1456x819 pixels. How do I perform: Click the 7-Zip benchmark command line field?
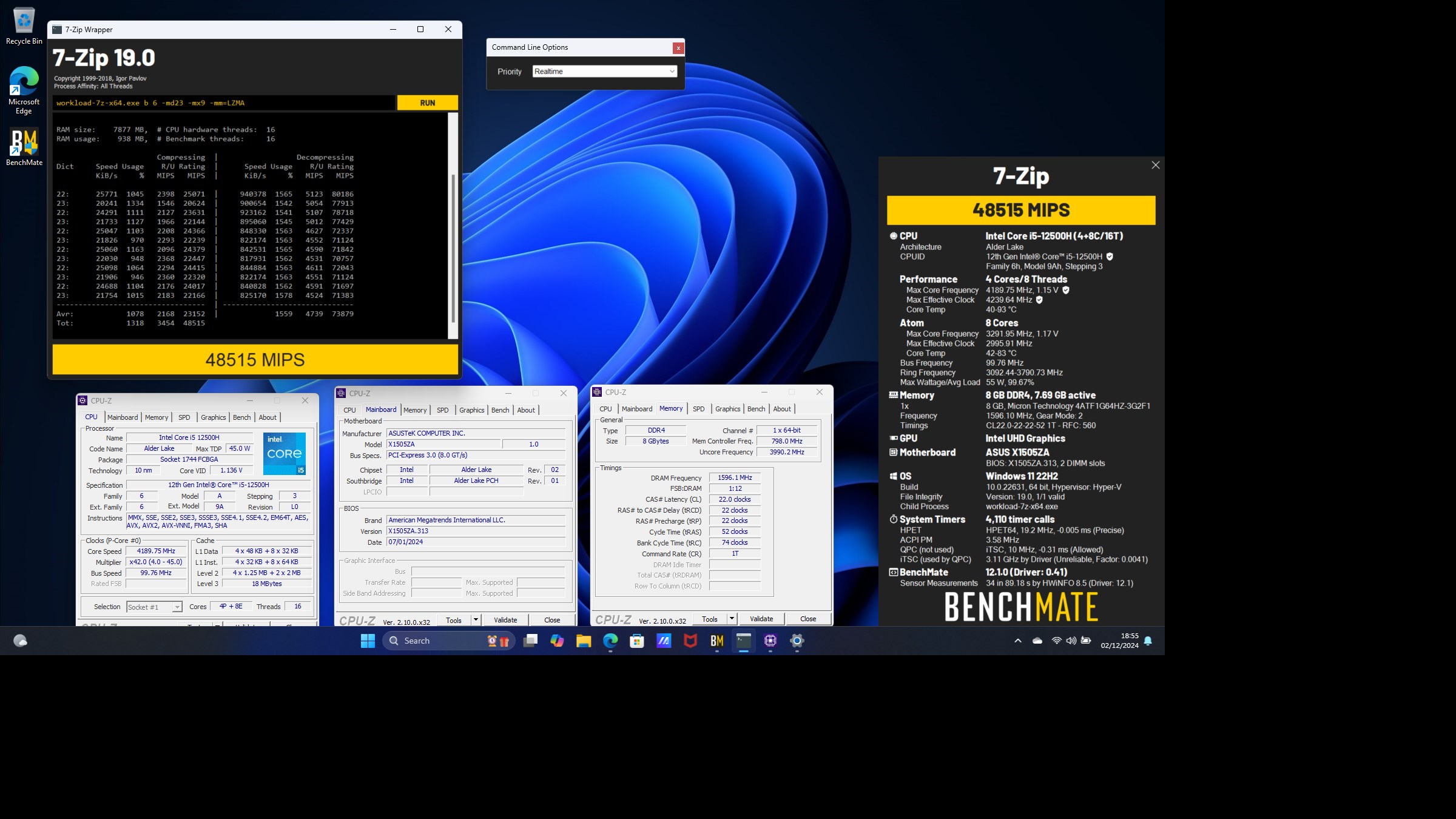[224, 103]
